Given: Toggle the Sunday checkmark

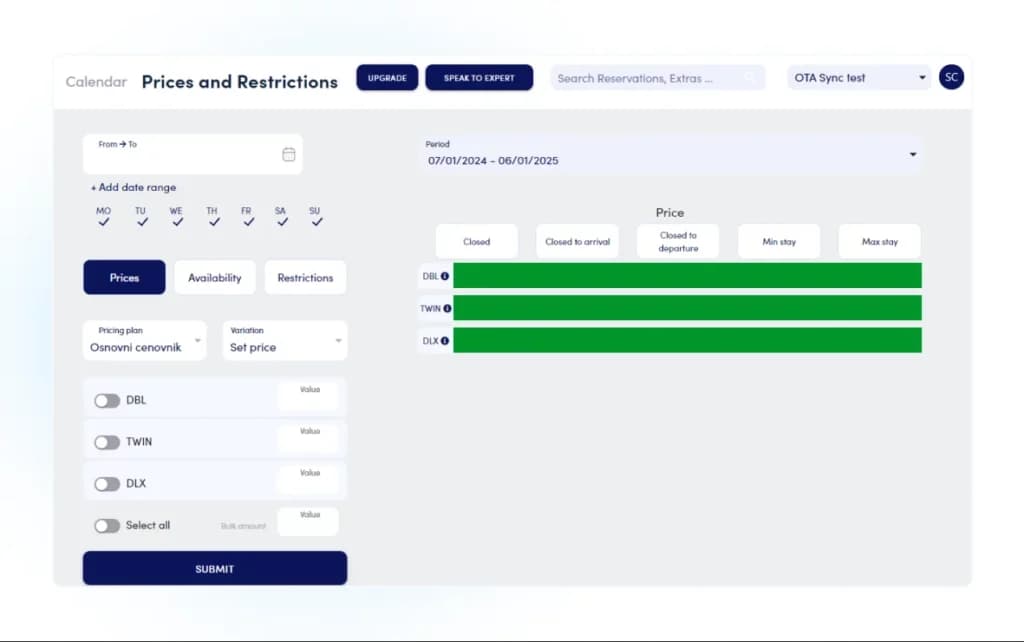Looking at the screenshot, I should coord(317,222).
